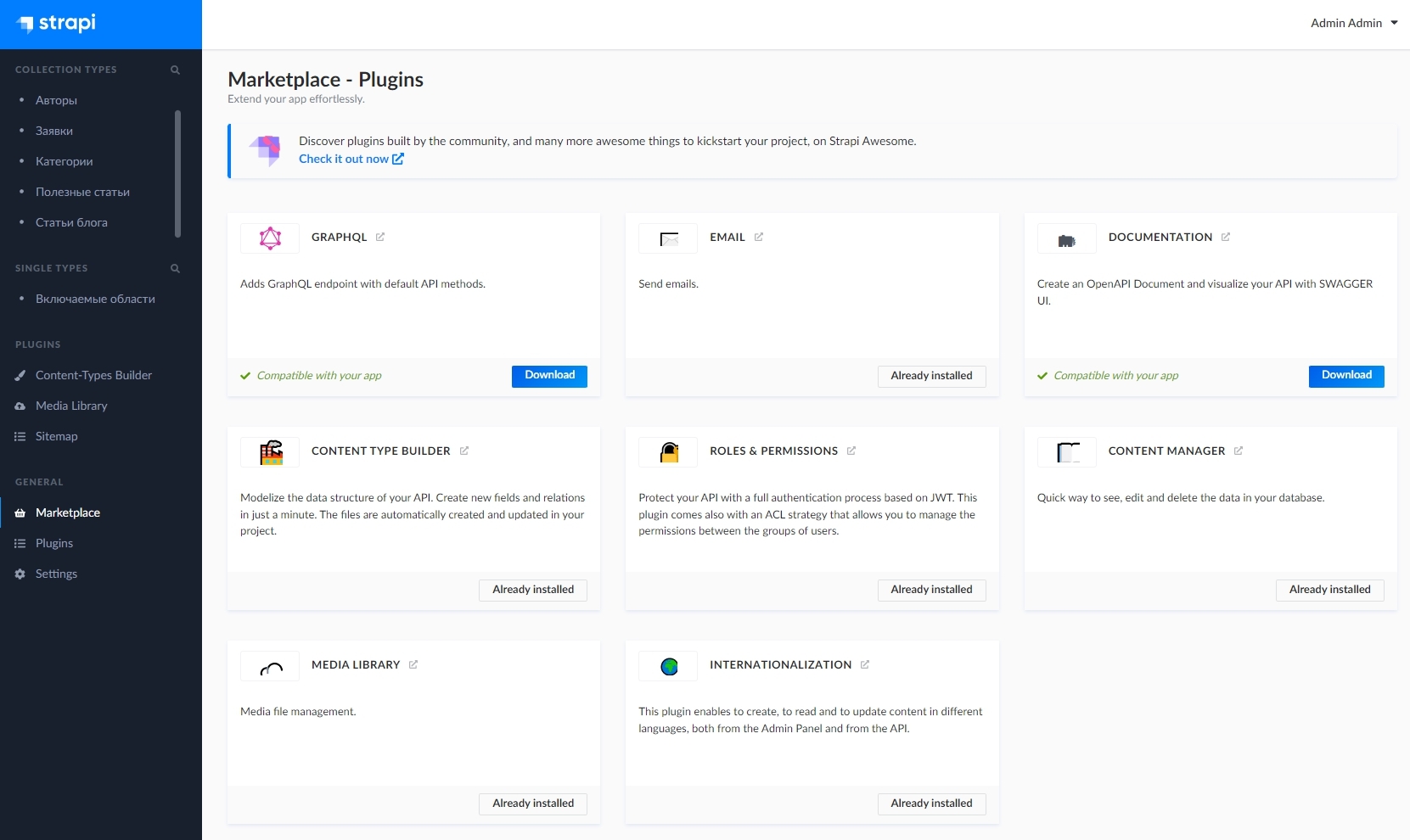Open the external link icon beside GraphQL

point(380,237)
